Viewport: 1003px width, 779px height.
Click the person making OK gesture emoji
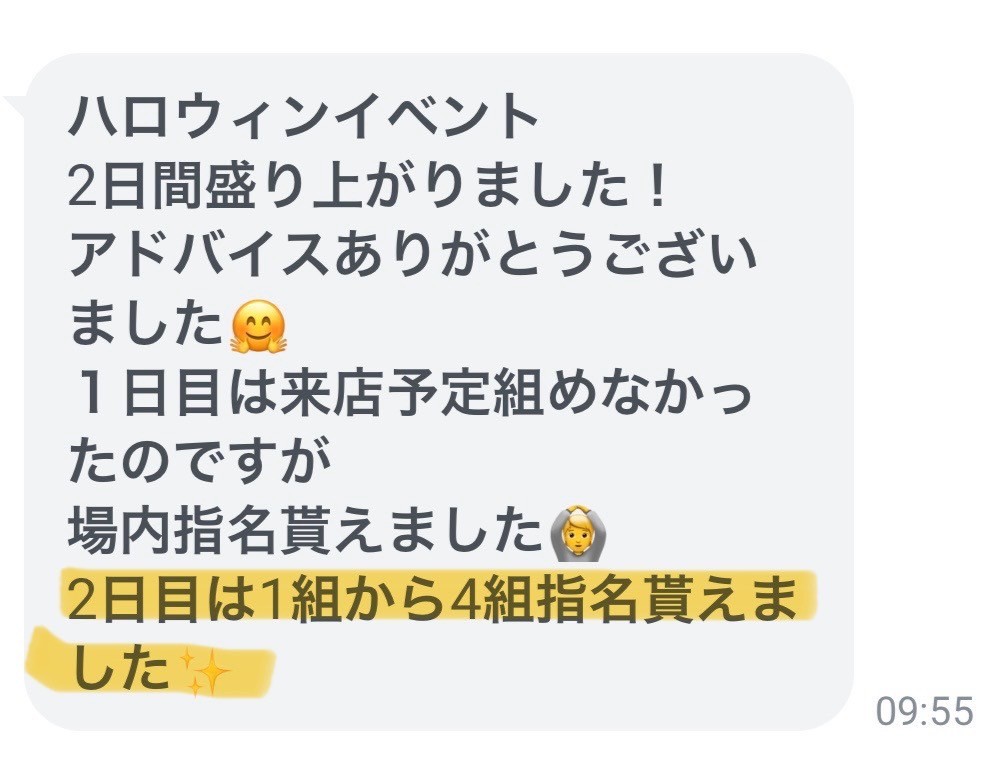(x=579, y=533)
